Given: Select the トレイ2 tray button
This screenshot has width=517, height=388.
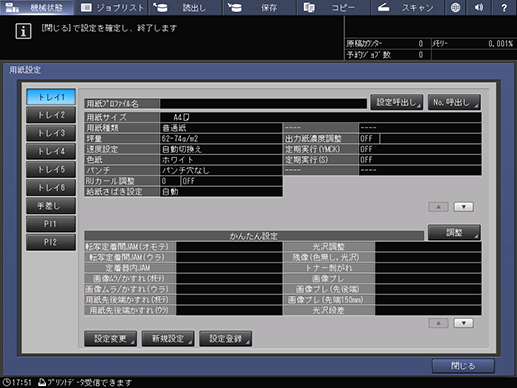Looking at the screenshot, I should [51, 115].
